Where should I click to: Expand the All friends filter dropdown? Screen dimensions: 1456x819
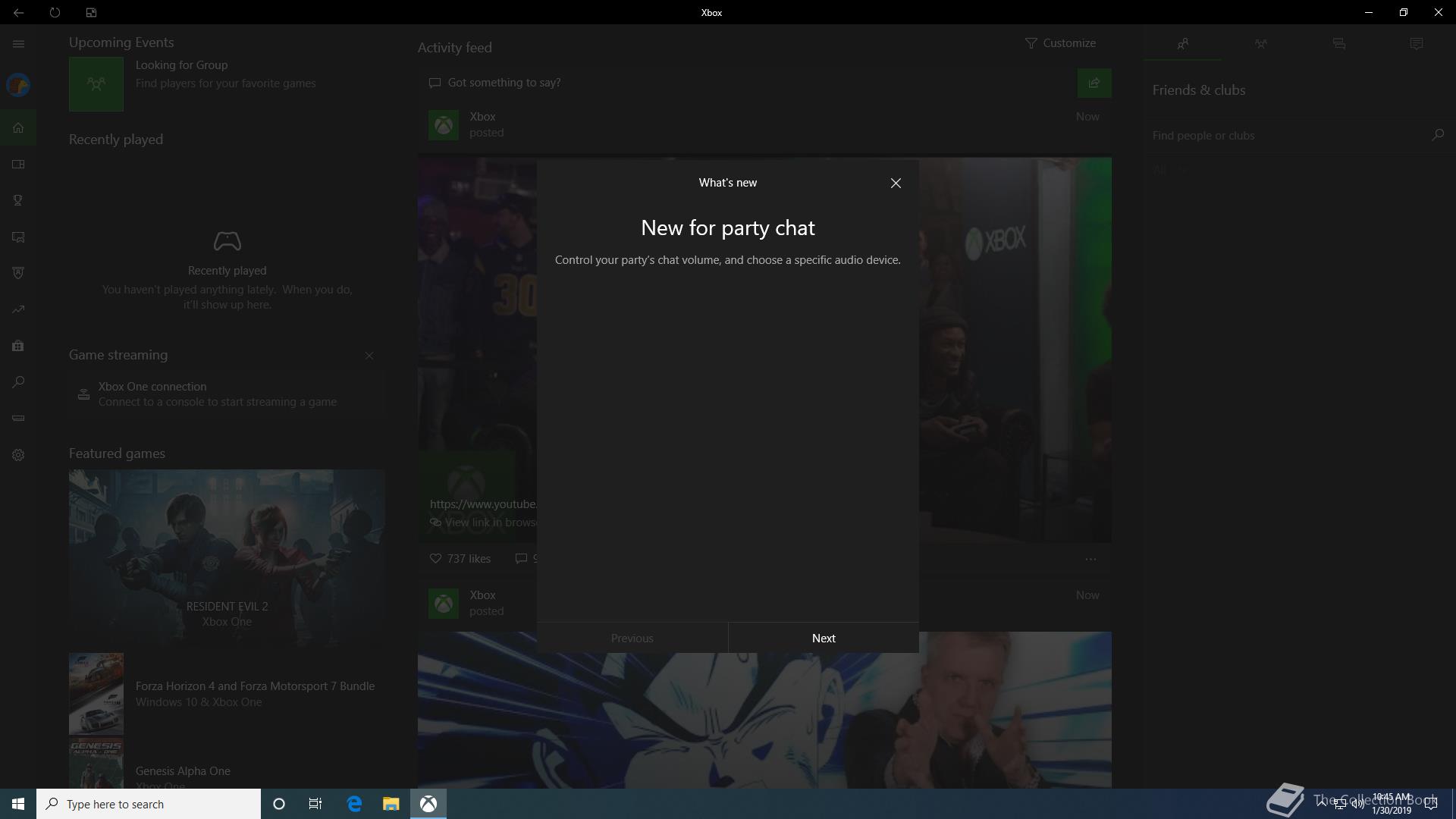point(1169,170)
